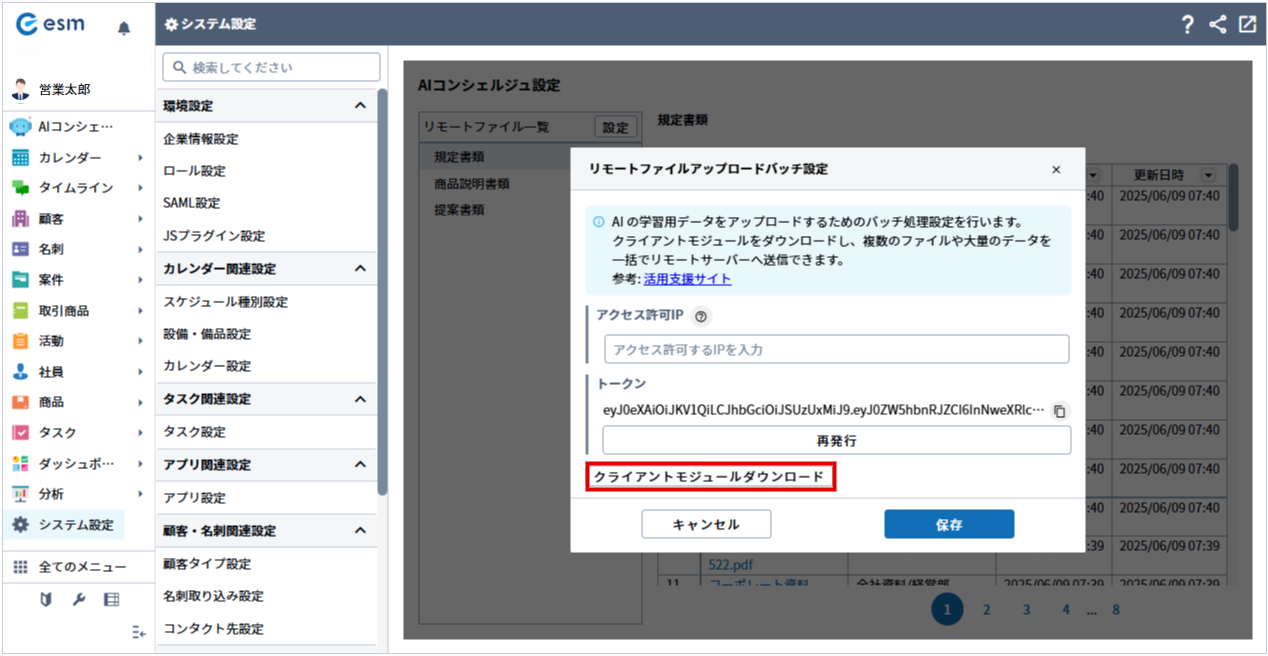
Task: Click the 保存 button
Action: pyautogui.click(x=949, y=525)
